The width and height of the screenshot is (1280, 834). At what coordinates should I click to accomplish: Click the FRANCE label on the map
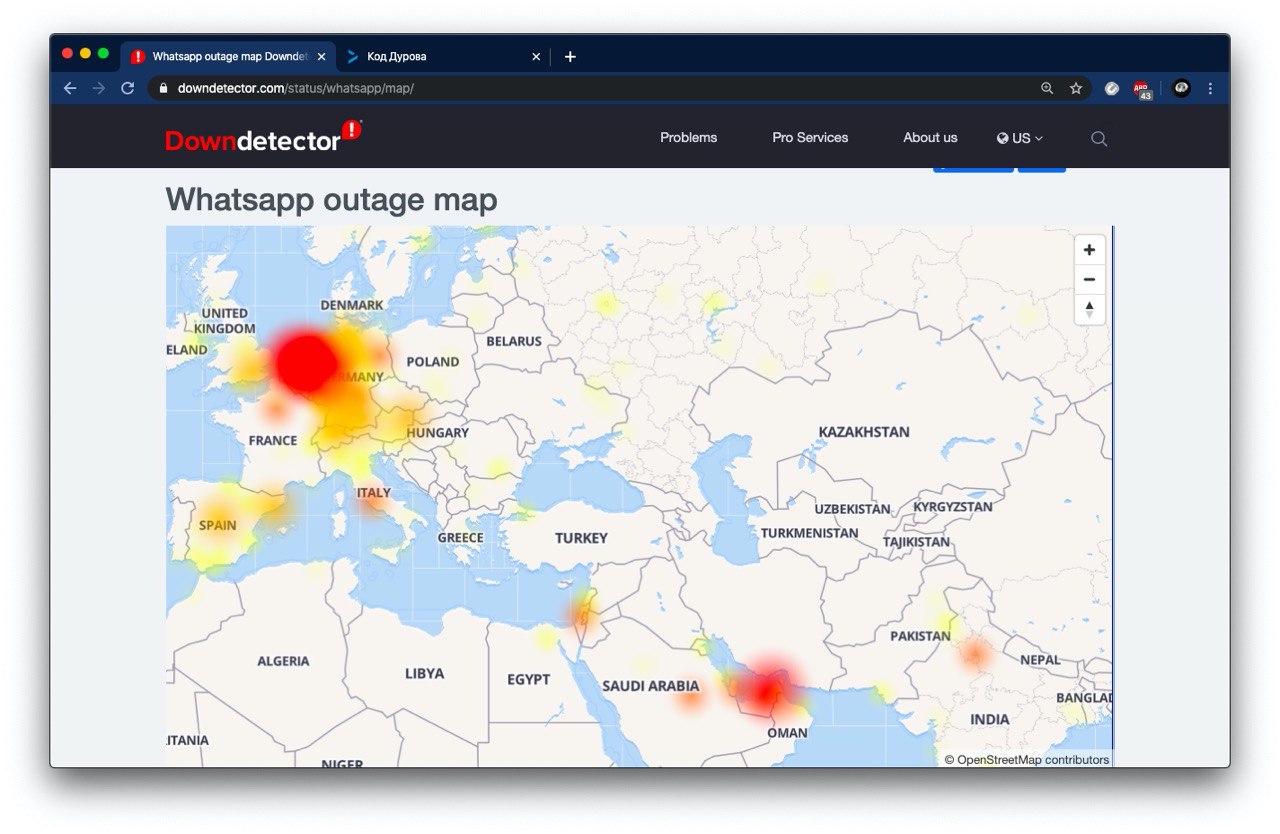[x=273, y=440]
